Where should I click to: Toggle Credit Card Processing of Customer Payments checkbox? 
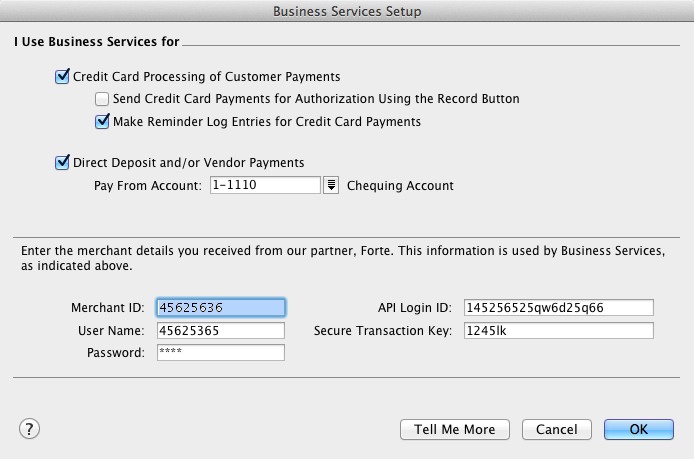[x=62, y=76]
